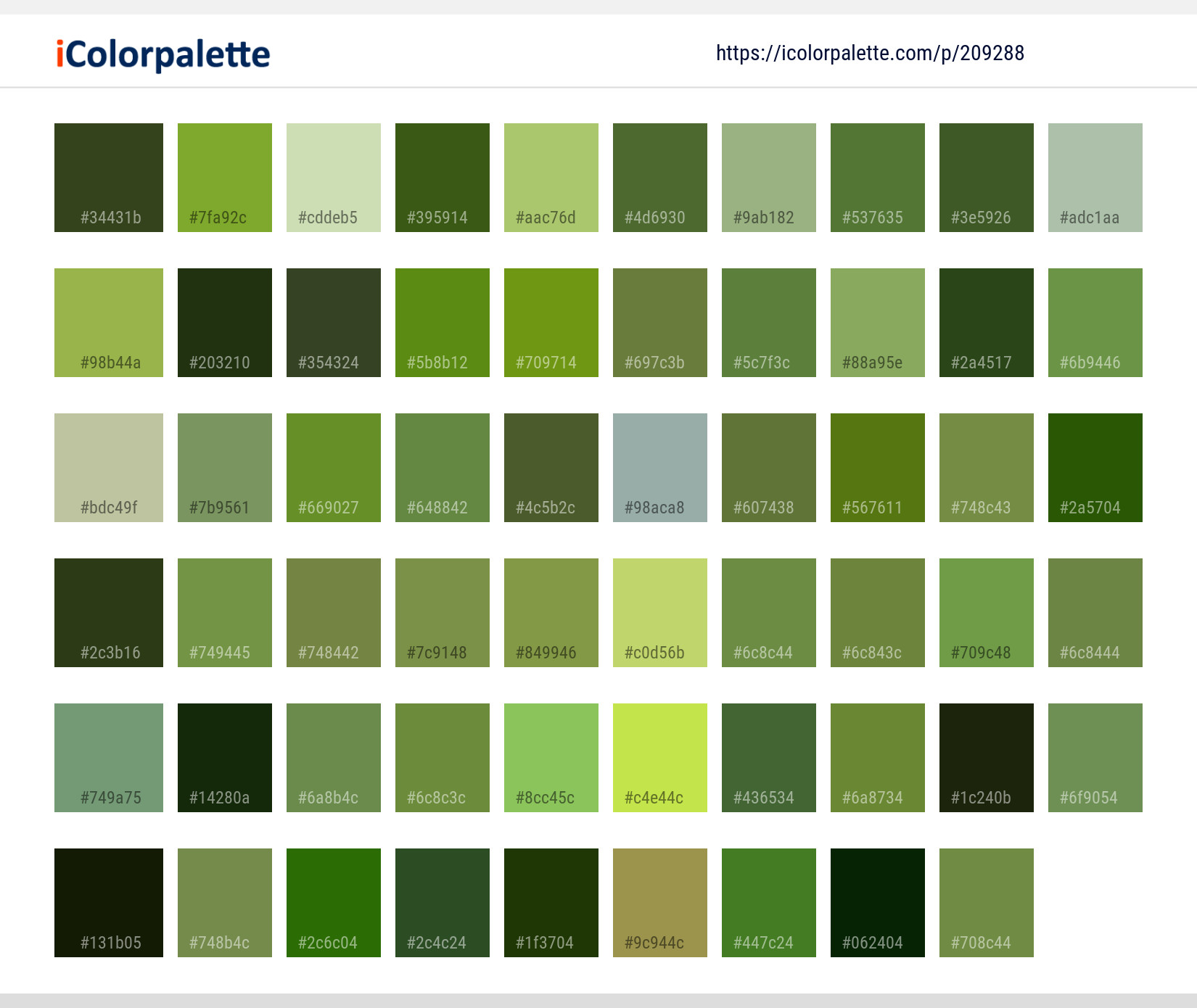The height and width of the screenshot is (1008, 1197).
Task: Choose the darkest #062404 swatch
Action: click(878, 903)
